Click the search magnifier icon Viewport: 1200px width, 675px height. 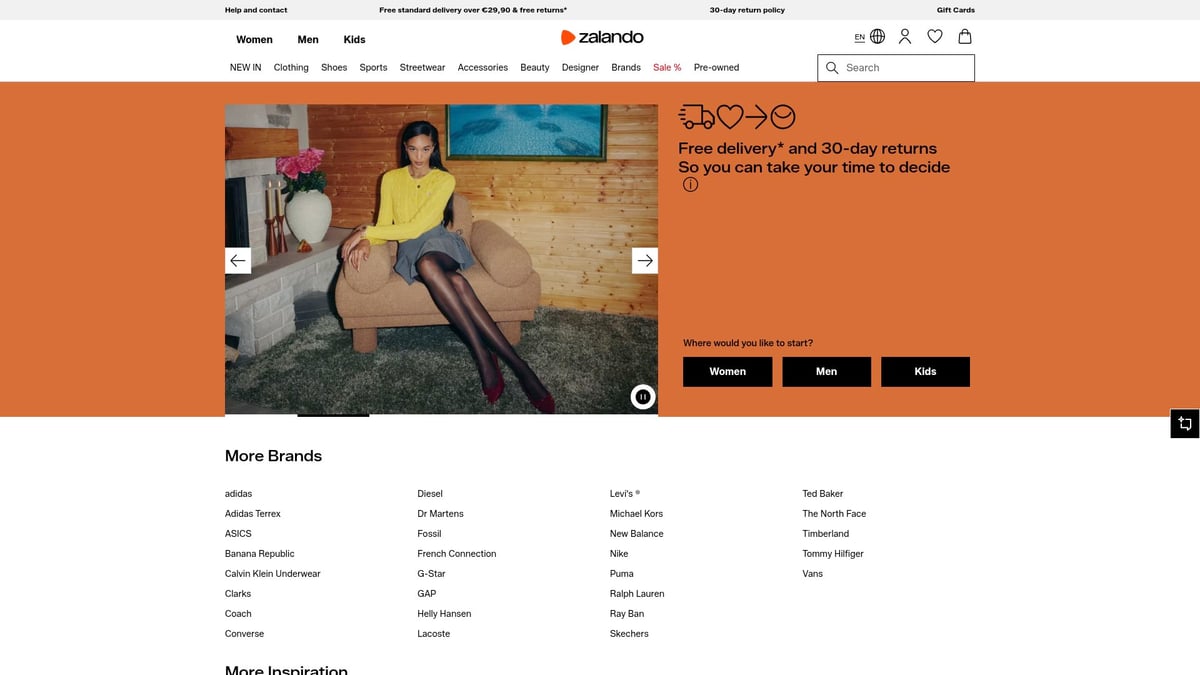coord(832,68)
